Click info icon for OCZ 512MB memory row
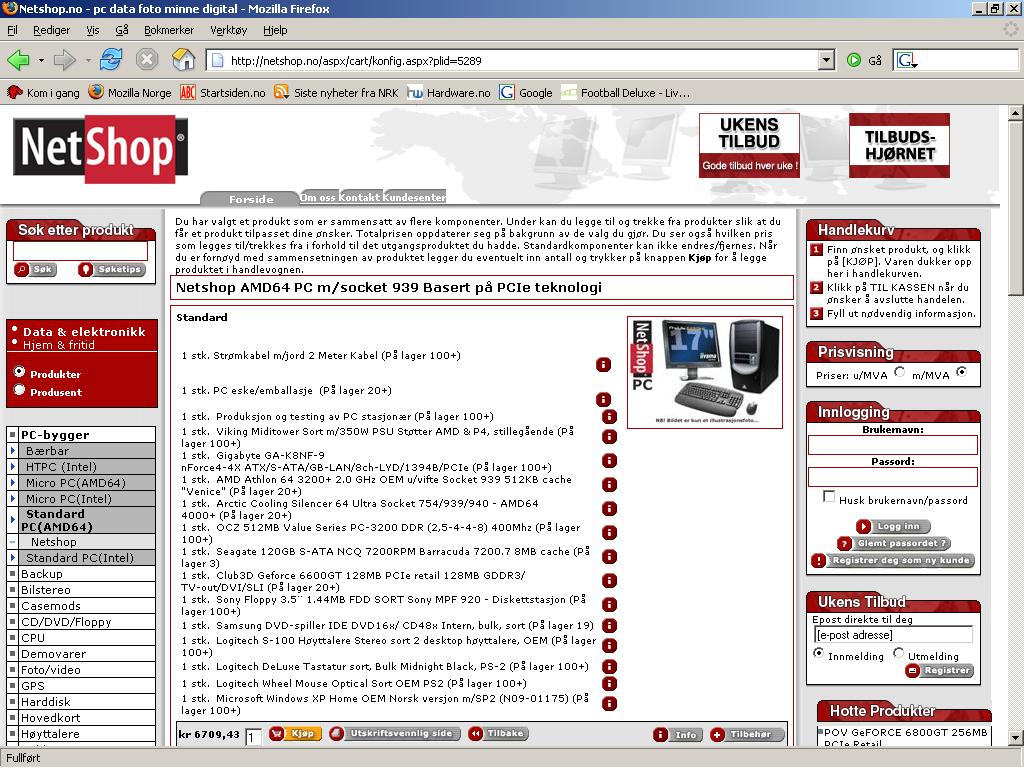Viewport: 1024px width, 768px height. 609,533
